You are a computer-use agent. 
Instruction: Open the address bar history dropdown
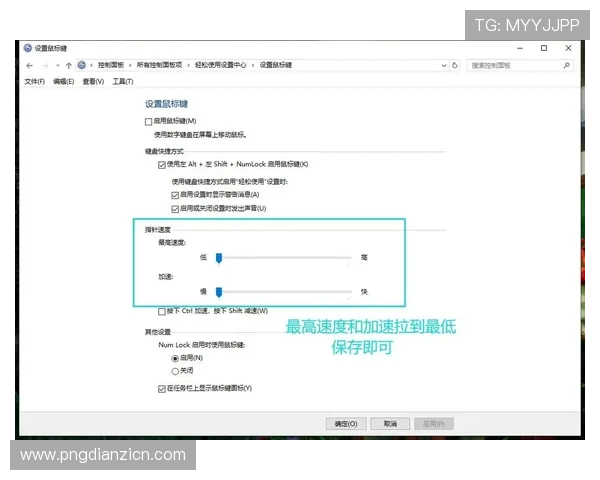pos(444,65)
